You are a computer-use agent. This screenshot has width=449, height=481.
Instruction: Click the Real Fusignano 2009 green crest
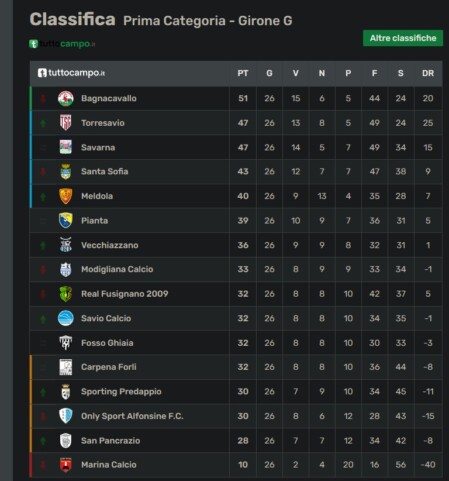point(66,294)
